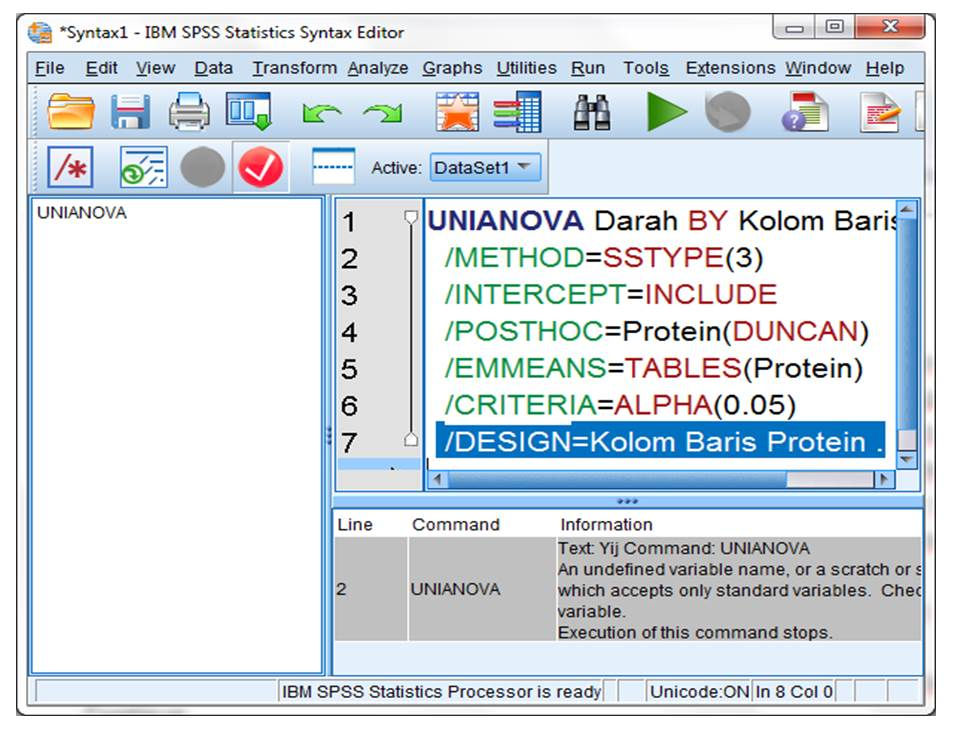This screenshot has height=729, width=960.
Task: Toggle comment selection icon
Action: (70, 166)
